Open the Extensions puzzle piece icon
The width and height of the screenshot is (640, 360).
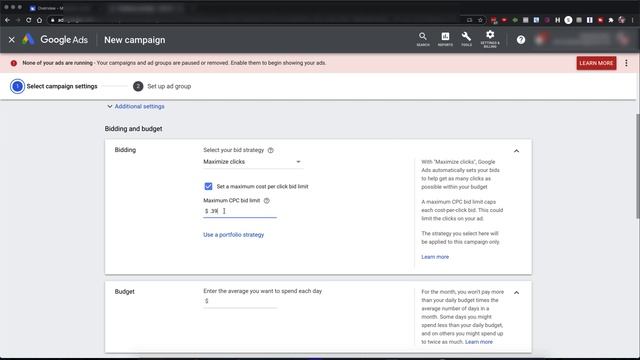coord(611,20)
